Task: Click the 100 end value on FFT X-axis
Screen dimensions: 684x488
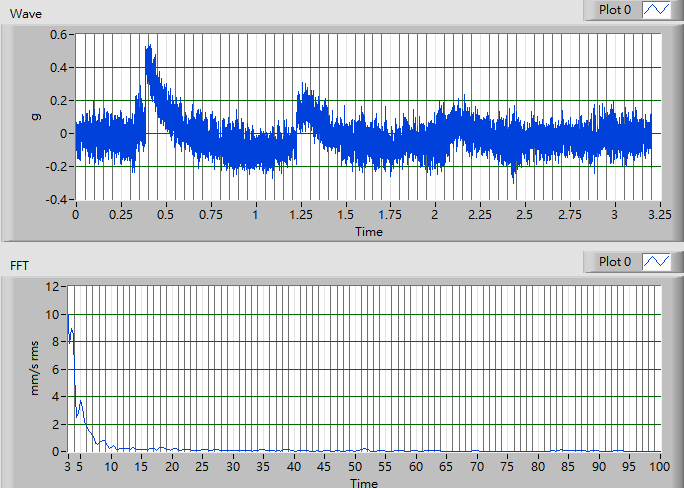Action: pos(657,466)
